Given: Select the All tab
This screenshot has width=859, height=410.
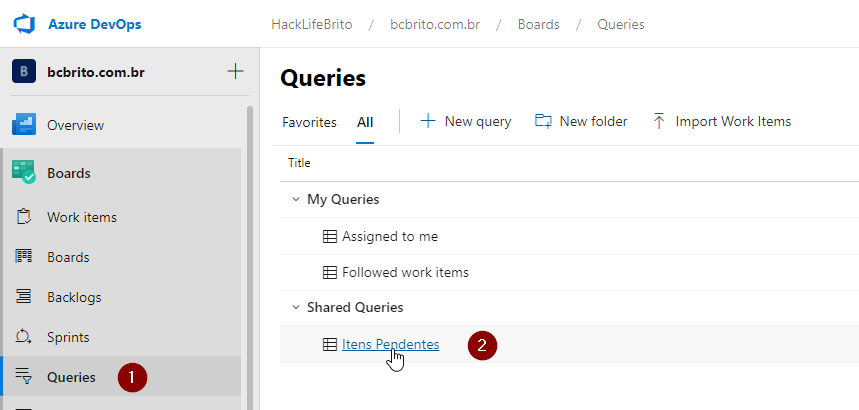Looking at the screenshot, I should click(365, 122).
